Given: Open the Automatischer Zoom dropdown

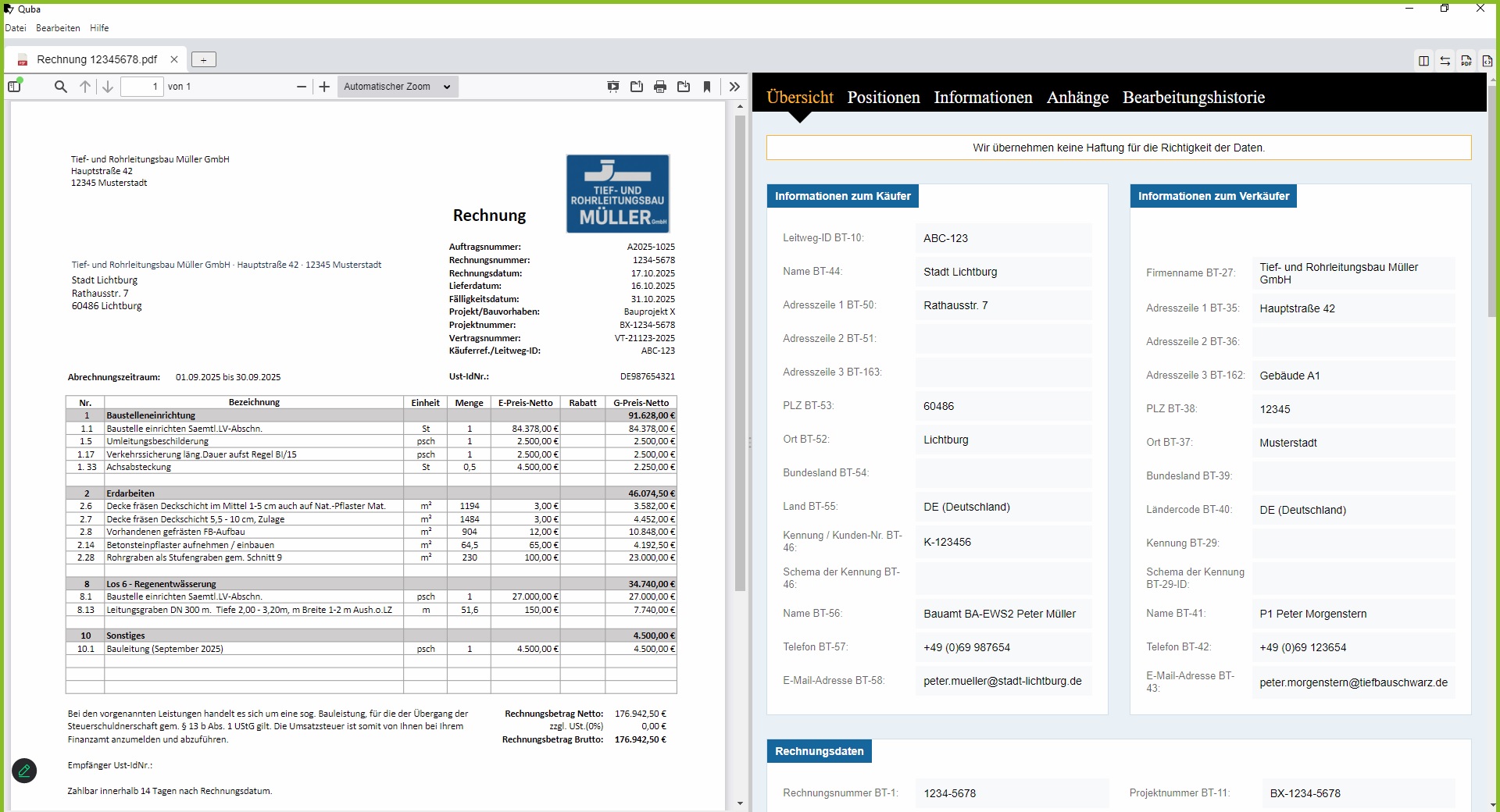Looking at the screenshot, I should click(397, 87).
